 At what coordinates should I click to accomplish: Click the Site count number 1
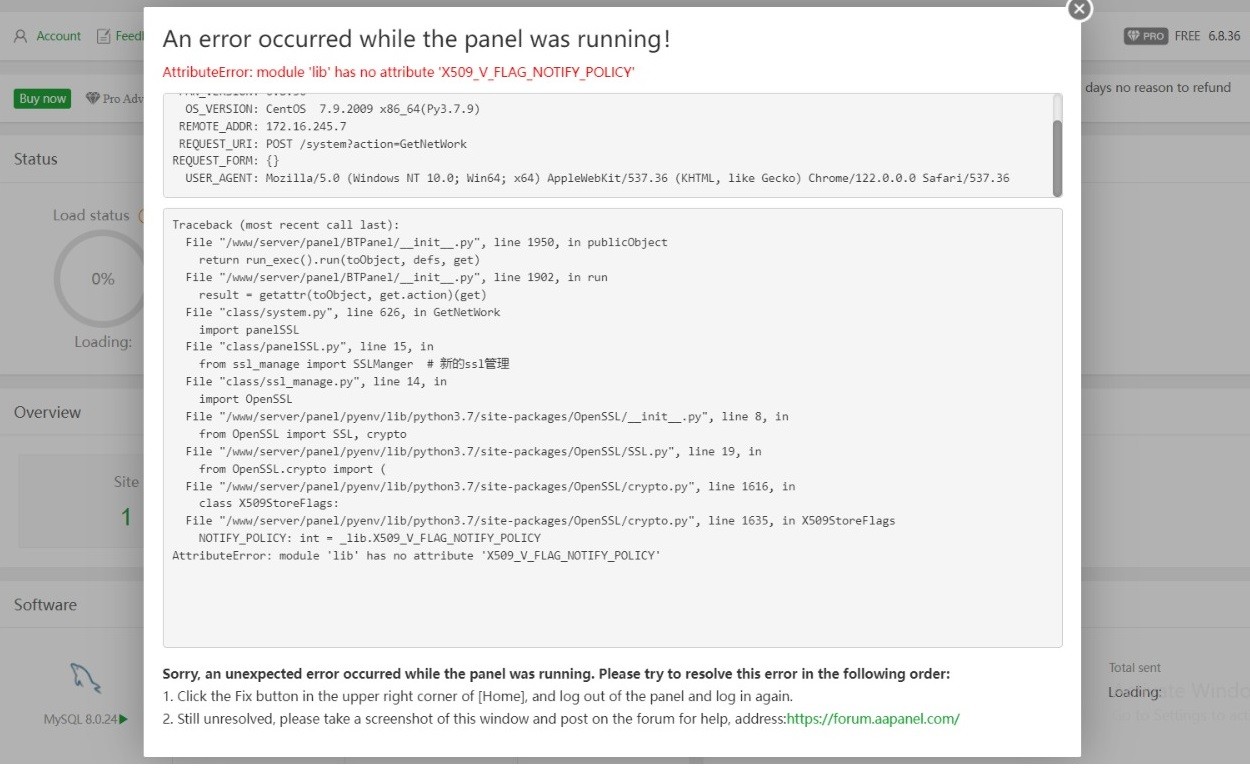pos(126,517)
